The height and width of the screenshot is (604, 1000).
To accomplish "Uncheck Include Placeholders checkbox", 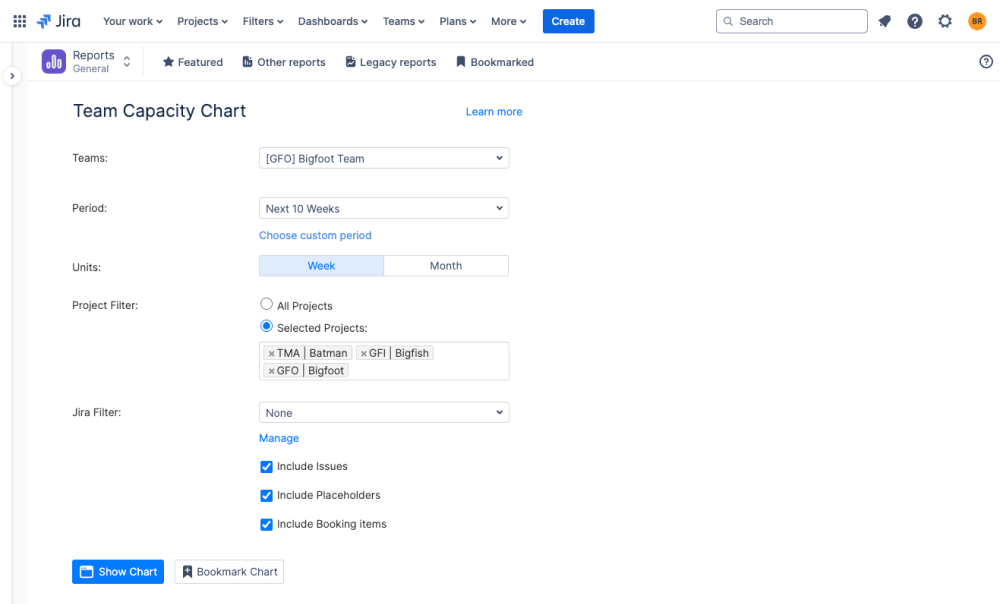I will (267, 496).
